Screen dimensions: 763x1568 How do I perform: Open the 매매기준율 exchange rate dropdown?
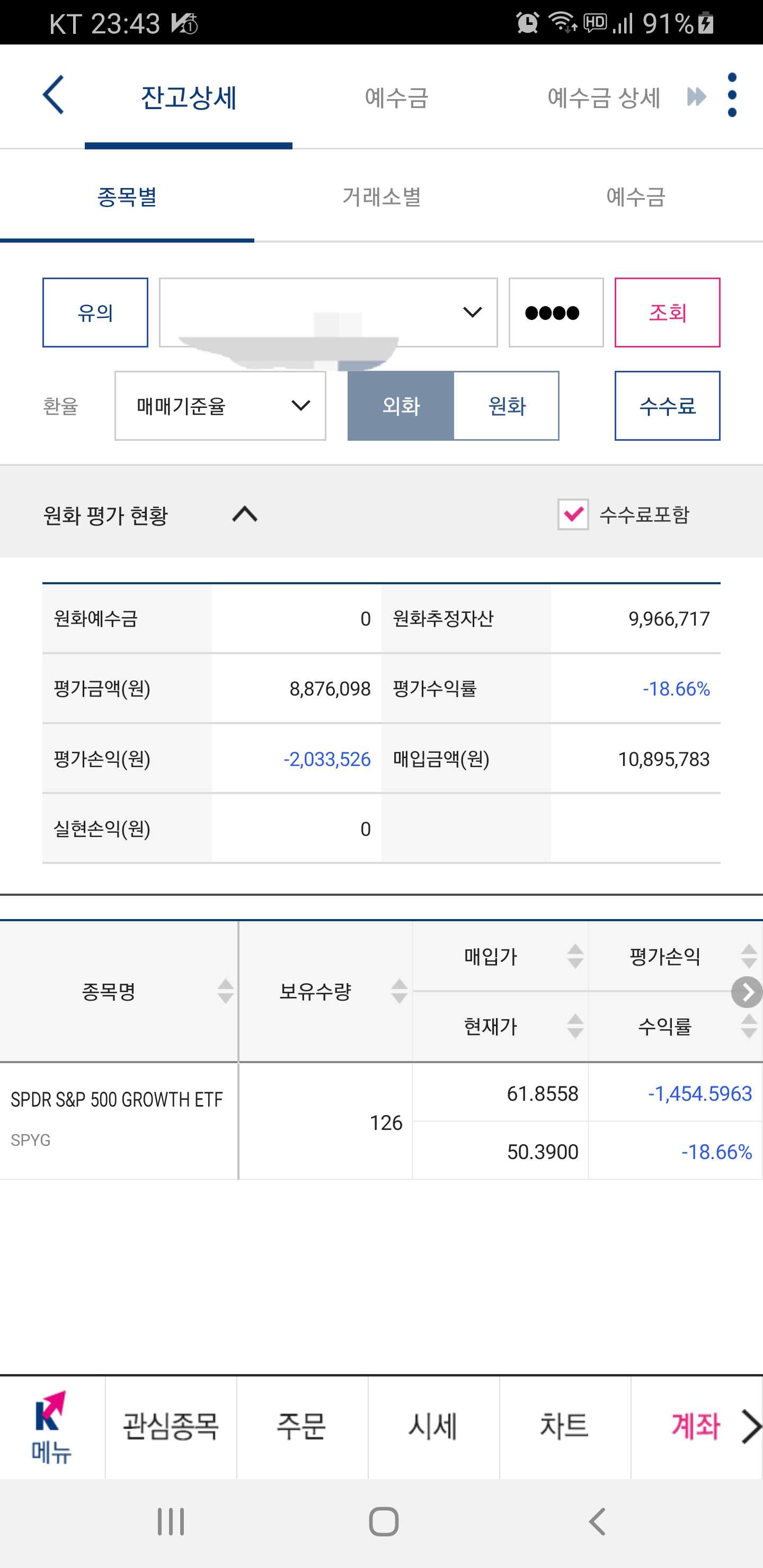coord(220,406)
